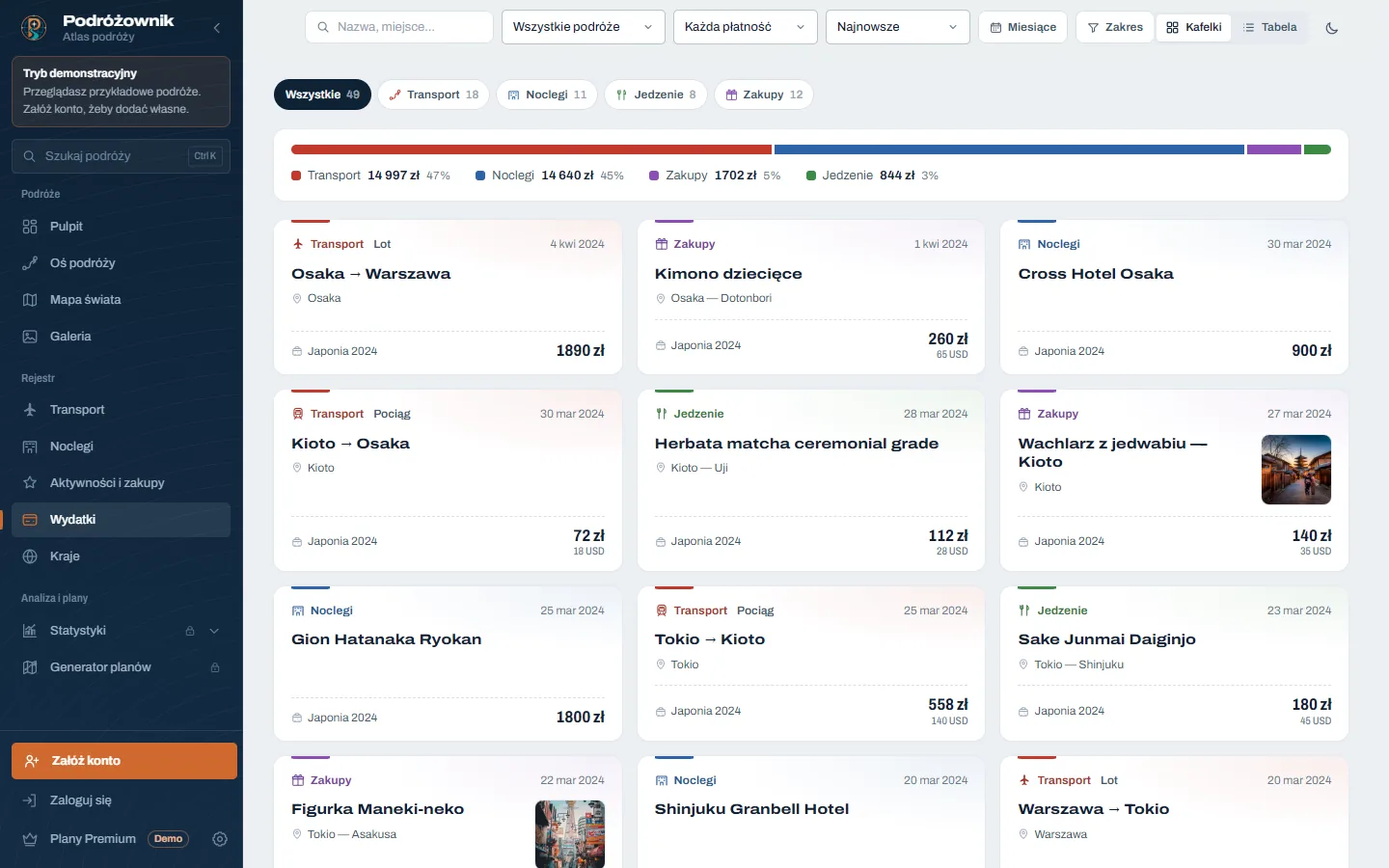
Task: Open Galeria in the sidebar
Action: point(121,337)
